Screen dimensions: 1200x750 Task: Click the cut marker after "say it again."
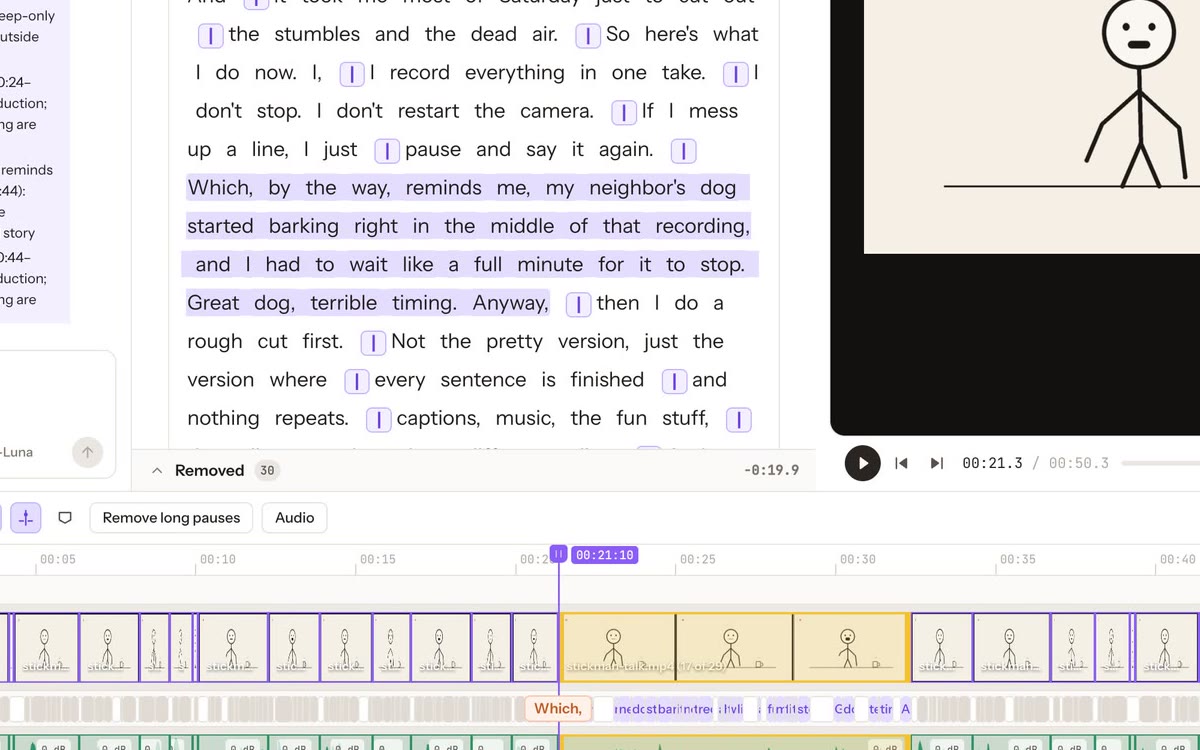(x=682, y=151)
